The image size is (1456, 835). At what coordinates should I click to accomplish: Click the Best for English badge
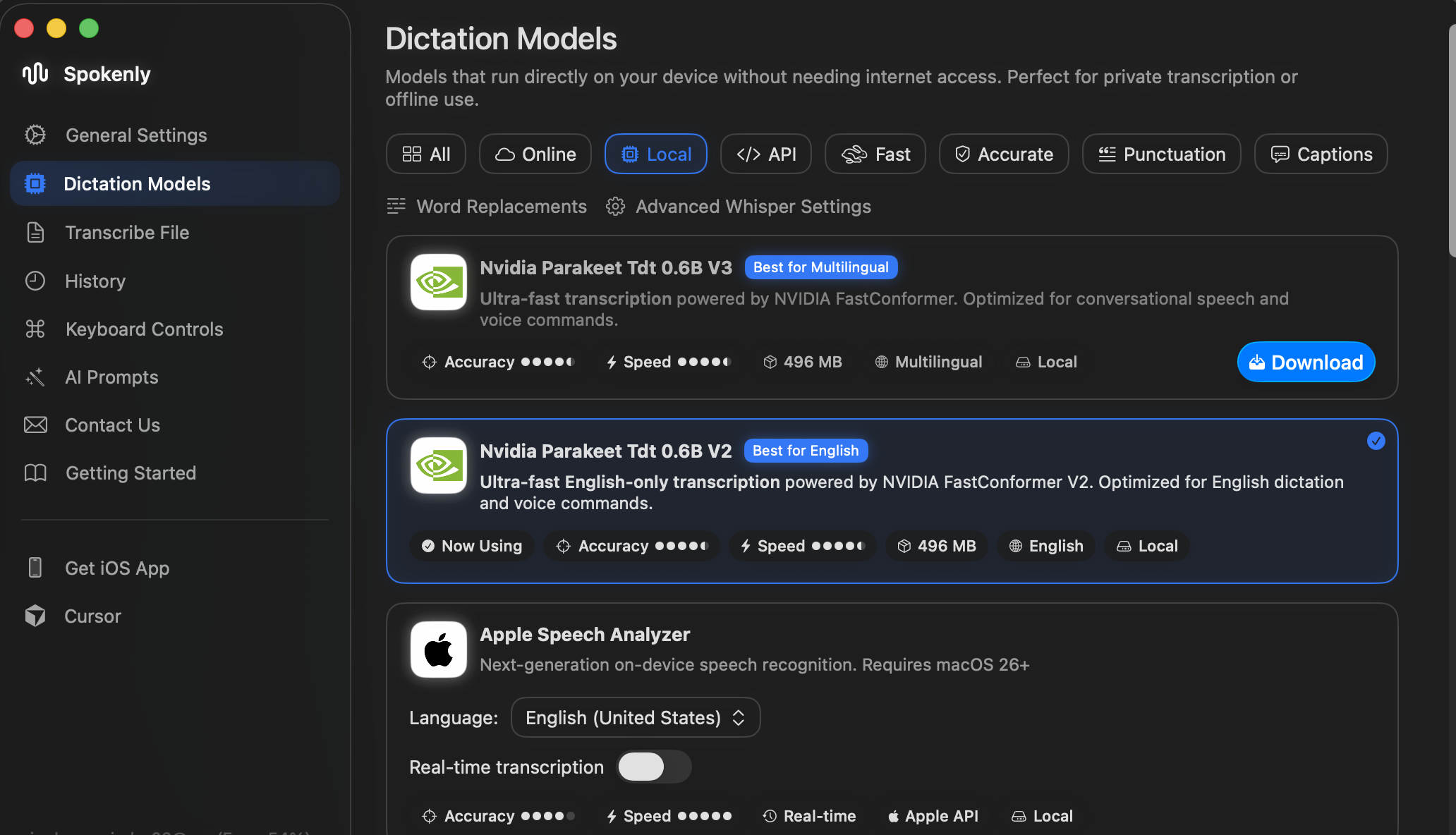click(x=806, y=451)
